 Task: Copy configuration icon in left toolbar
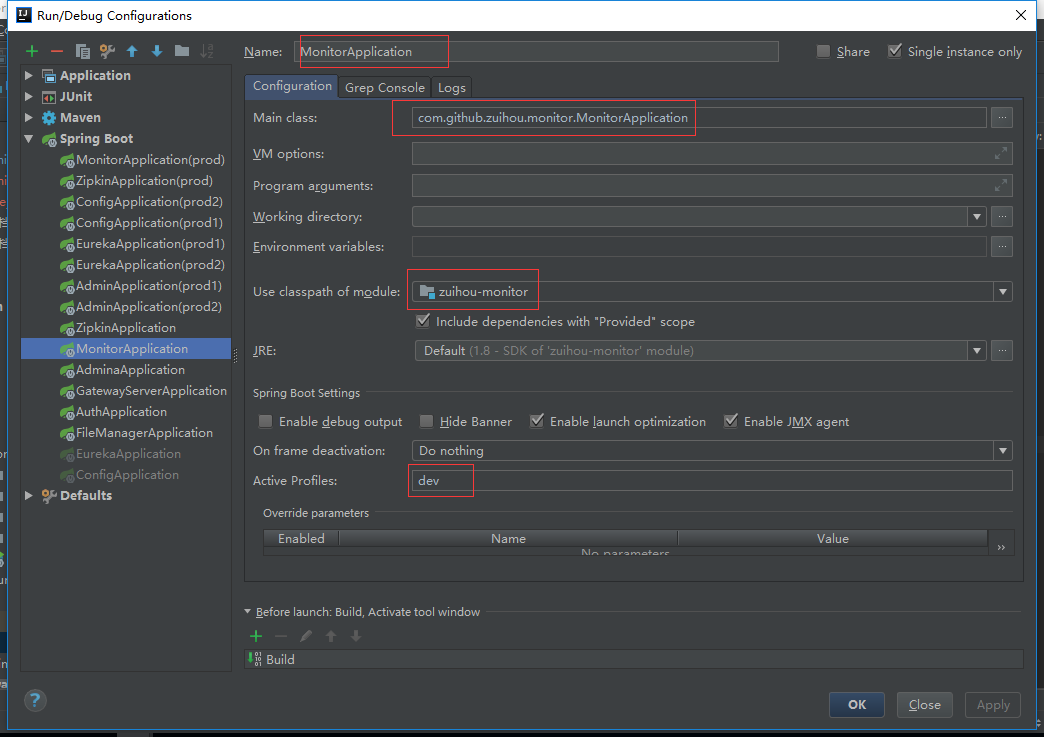click(83, 51)
